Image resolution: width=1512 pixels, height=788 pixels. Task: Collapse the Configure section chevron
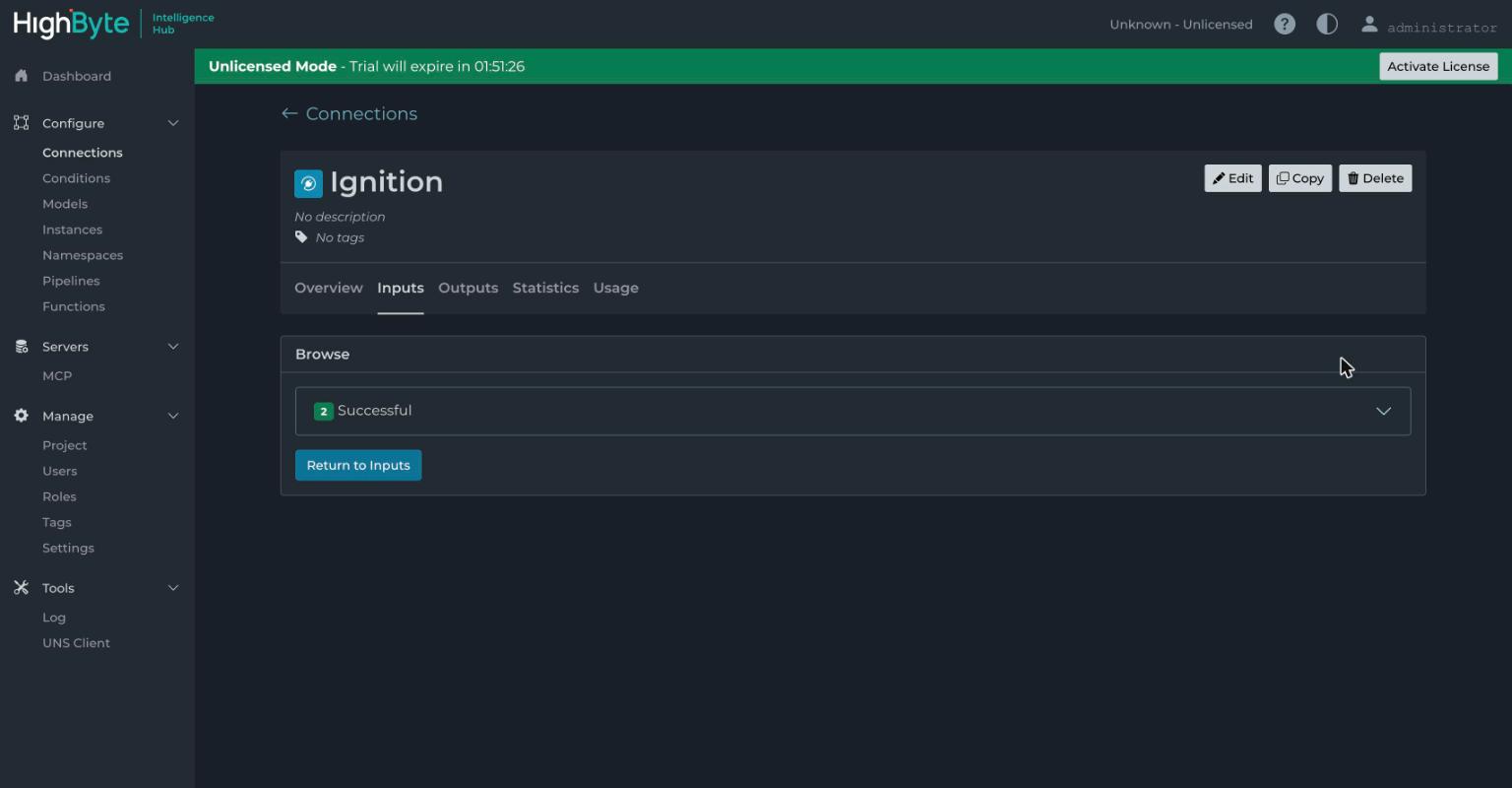(x=173, y=123)
